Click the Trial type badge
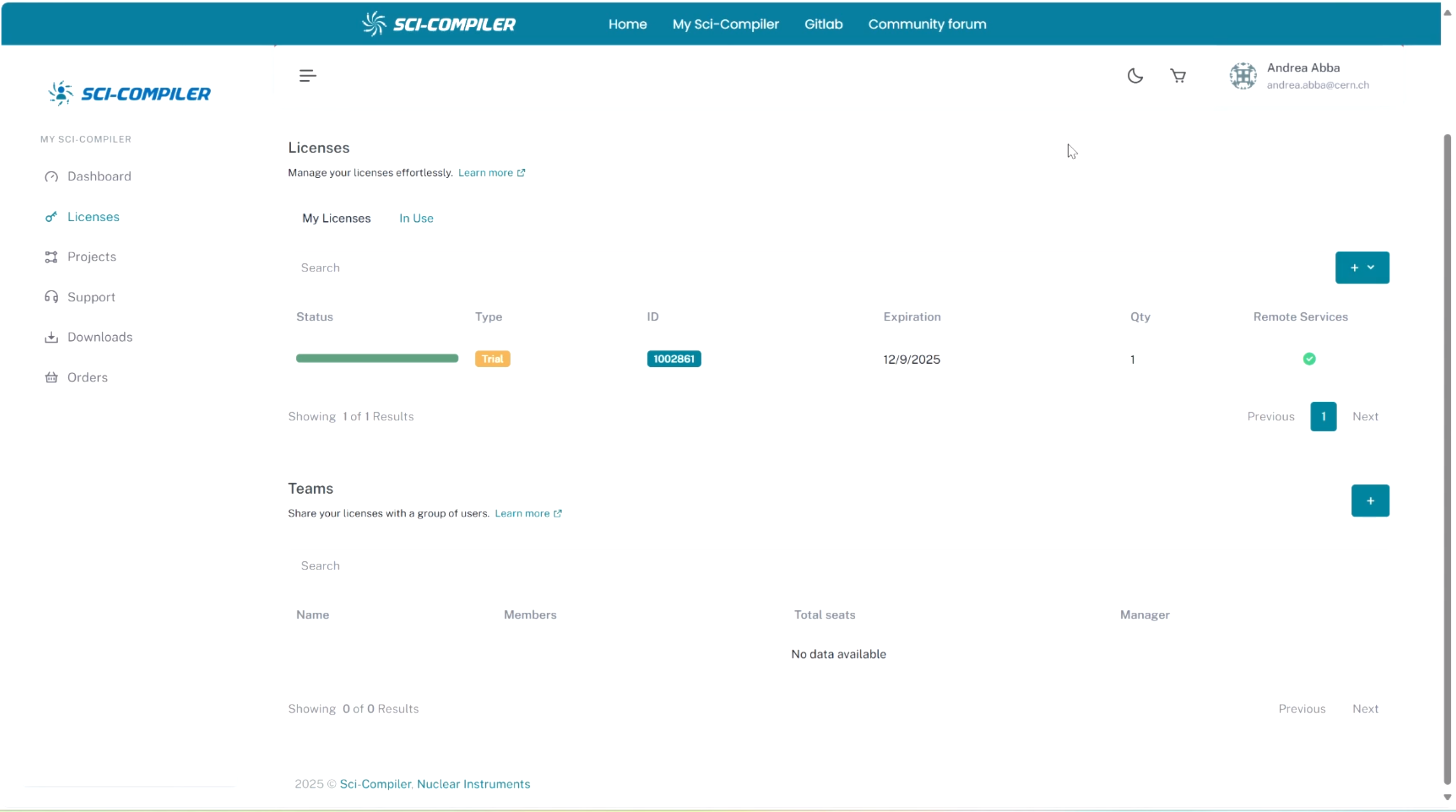This screenshot has width=1456, height=812. click(x=492, y=359)
